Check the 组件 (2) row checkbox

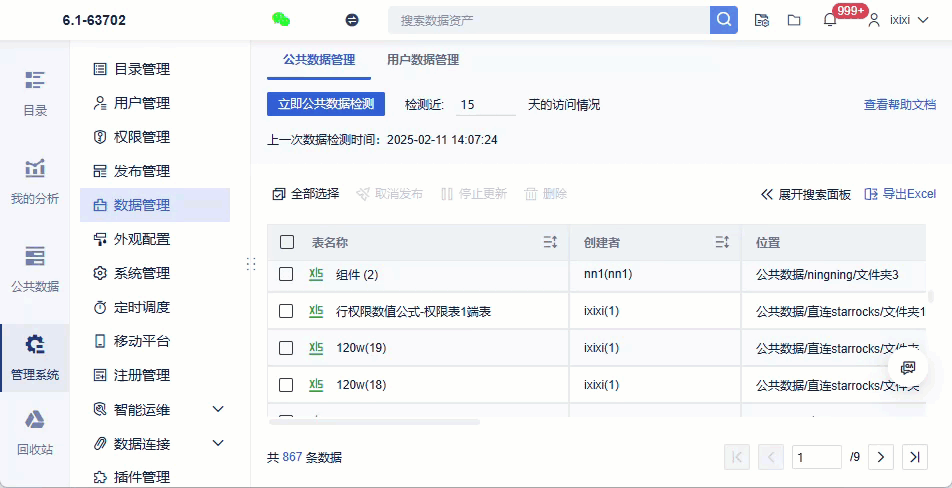(287, 274)
